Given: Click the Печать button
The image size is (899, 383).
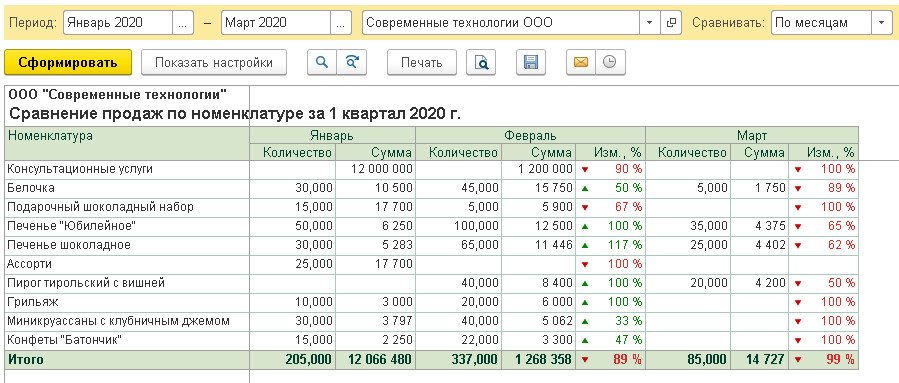Looking at the screenshot, I should (422, 62).
